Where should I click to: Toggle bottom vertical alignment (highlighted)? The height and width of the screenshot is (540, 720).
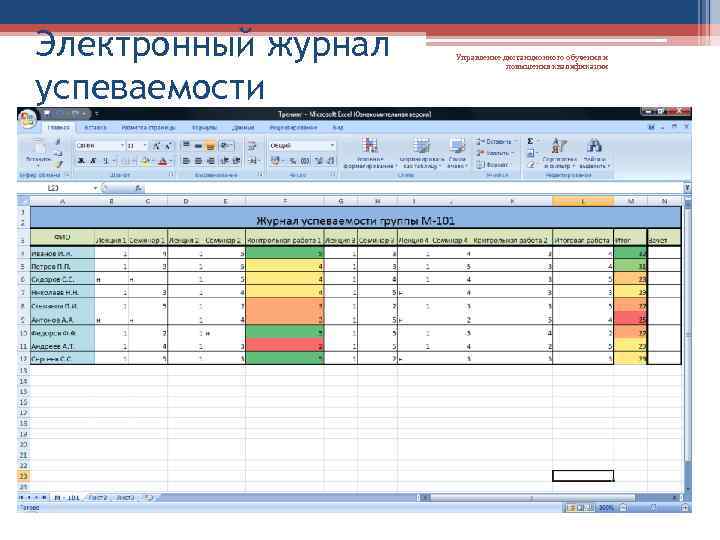210,146
